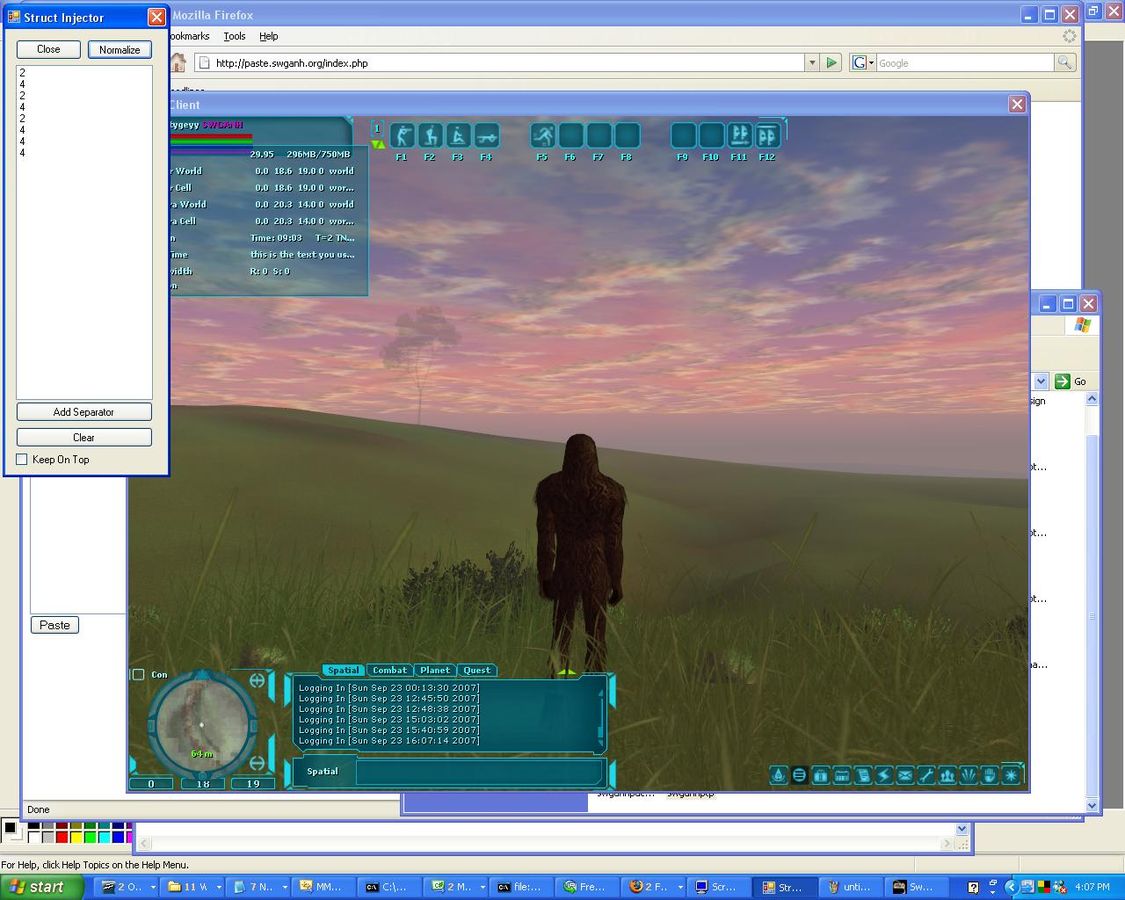Image resolution: width=1125 pixels, height=900 pixels.
Task: Click into the Spatial chat input field
Action: click(480, 772)
